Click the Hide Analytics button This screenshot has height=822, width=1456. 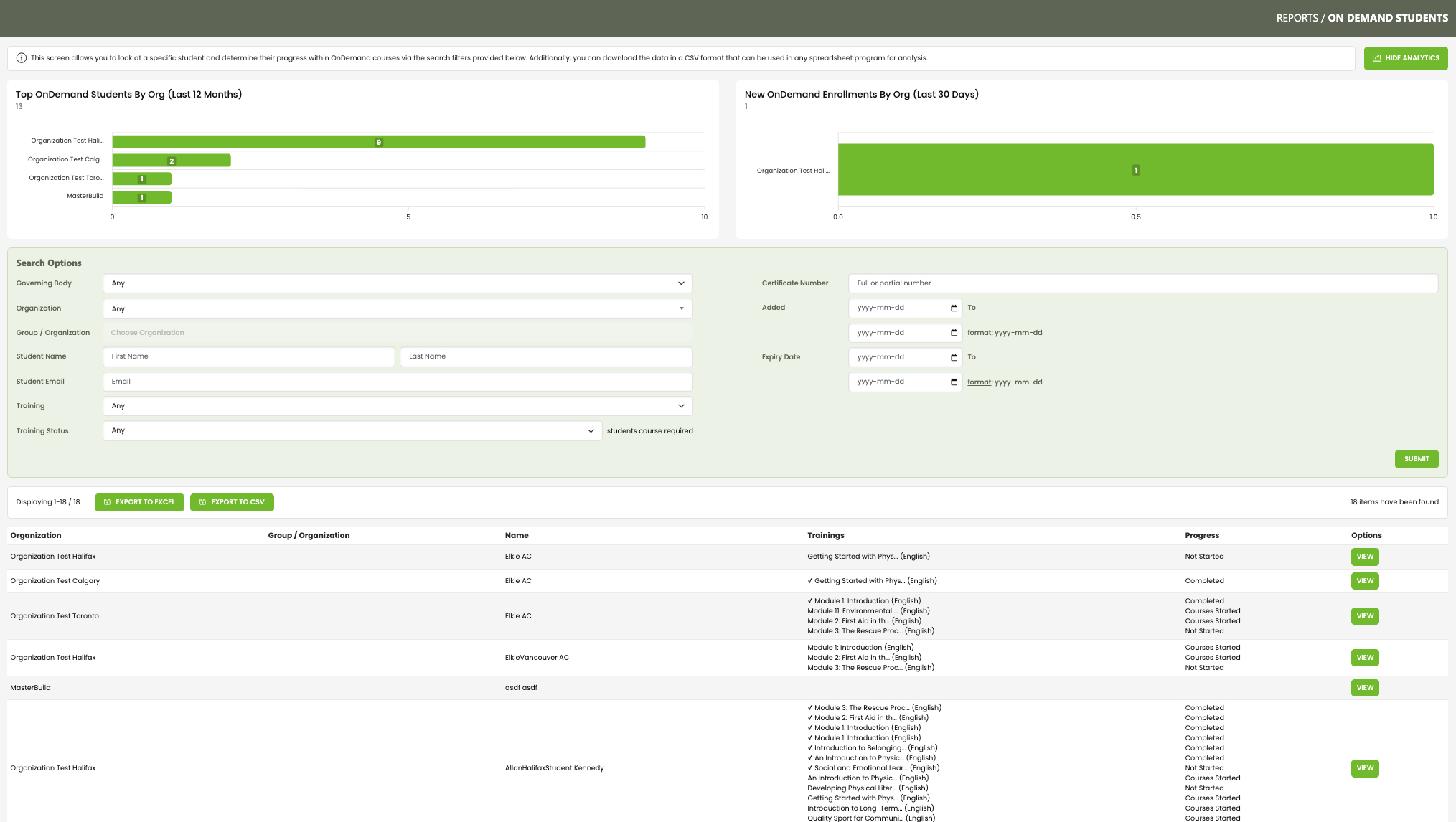click(1405, 58)
